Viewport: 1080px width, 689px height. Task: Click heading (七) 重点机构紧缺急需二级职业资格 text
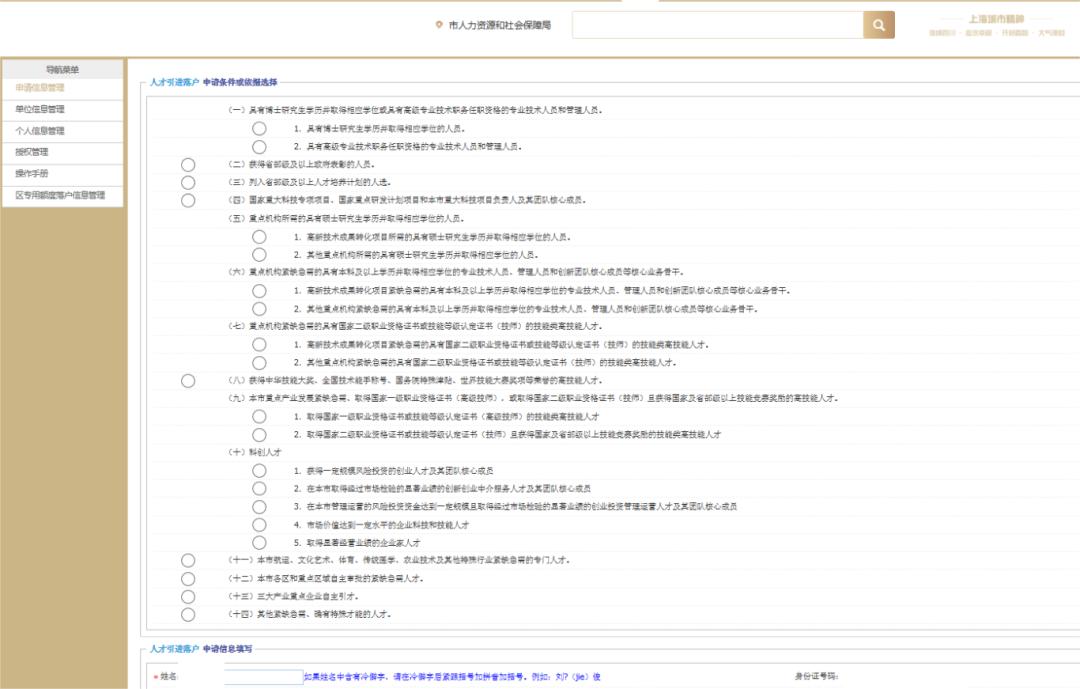[415, 326]
